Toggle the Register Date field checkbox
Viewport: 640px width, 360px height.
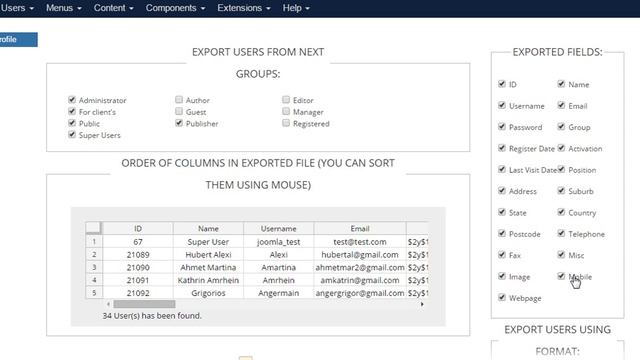coord(502,148)
